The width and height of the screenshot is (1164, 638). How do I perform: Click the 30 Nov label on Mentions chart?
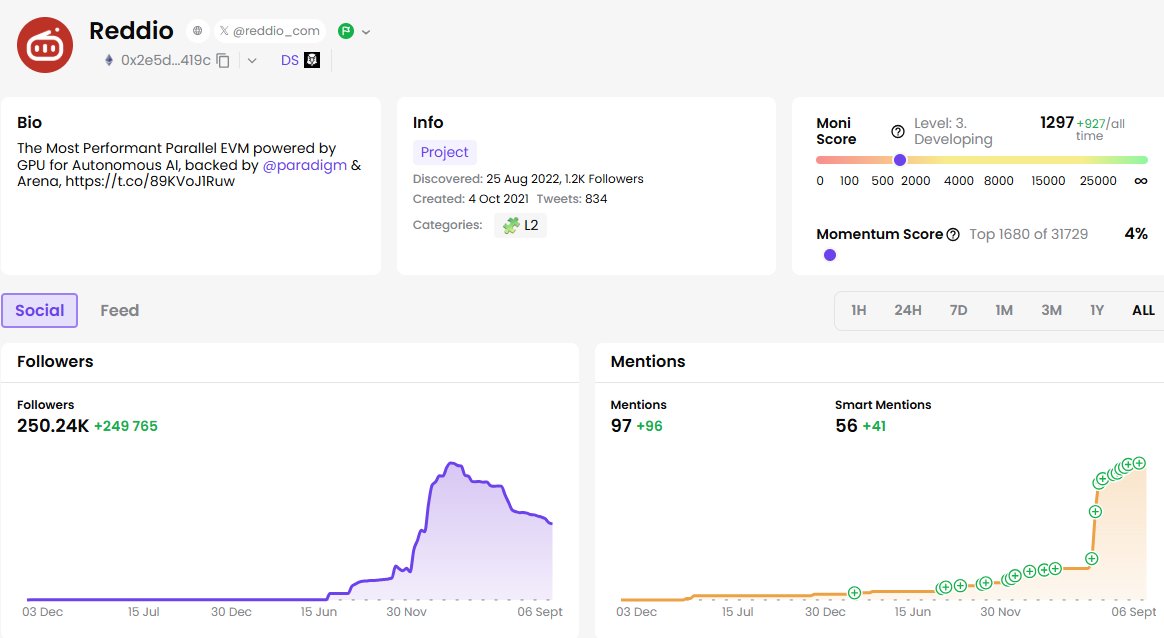tap(1000, 612)
